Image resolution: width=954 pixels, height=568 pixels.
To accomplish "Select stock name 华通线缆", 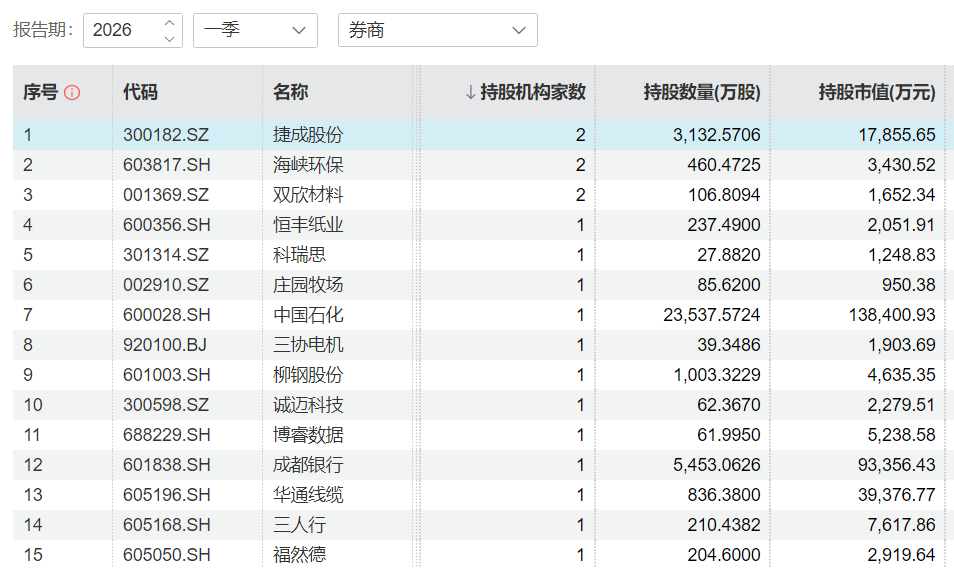I will (308, 495).
